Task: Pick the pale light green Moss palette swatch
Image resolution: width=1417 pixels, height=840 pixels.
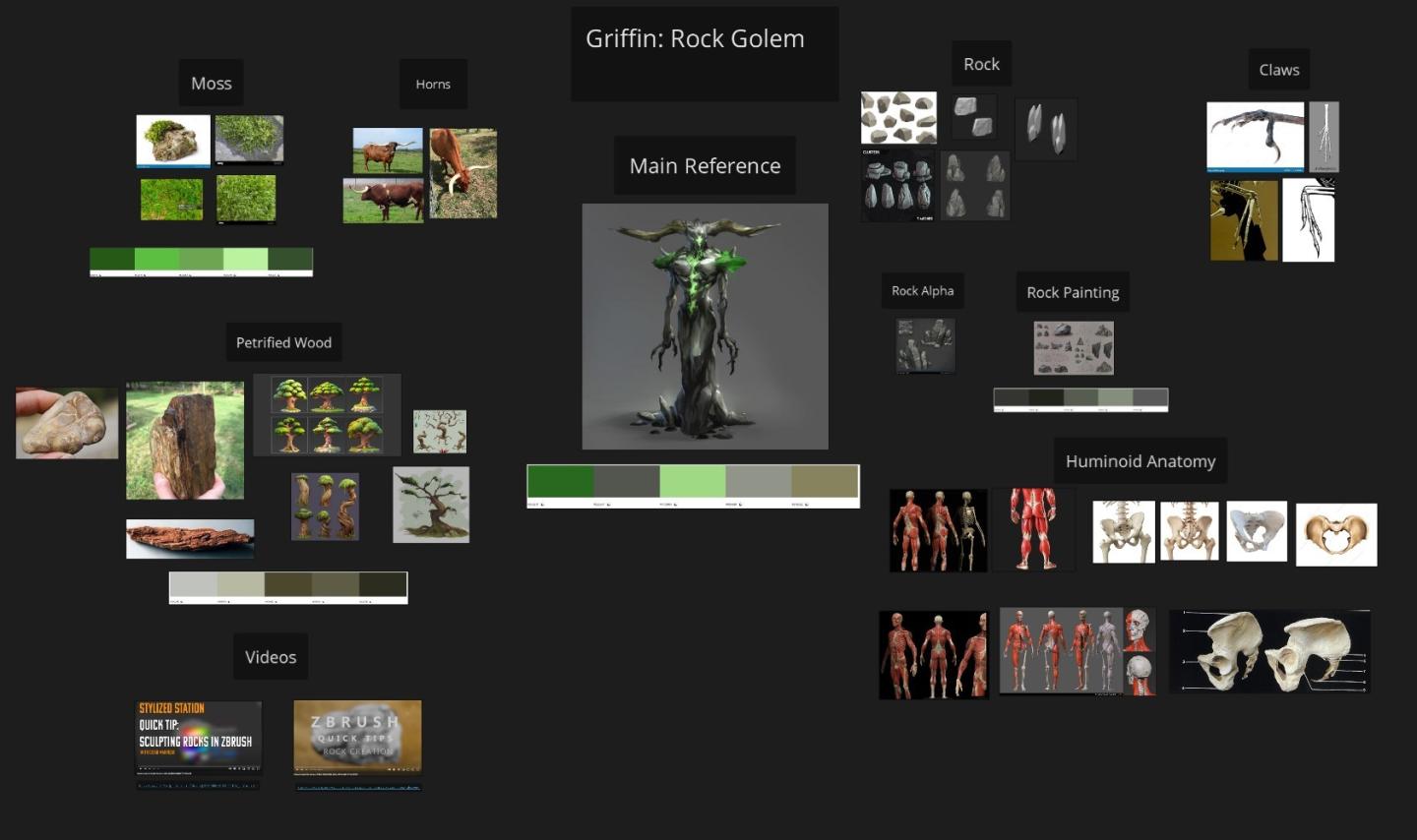Action: tap(246, 259)
